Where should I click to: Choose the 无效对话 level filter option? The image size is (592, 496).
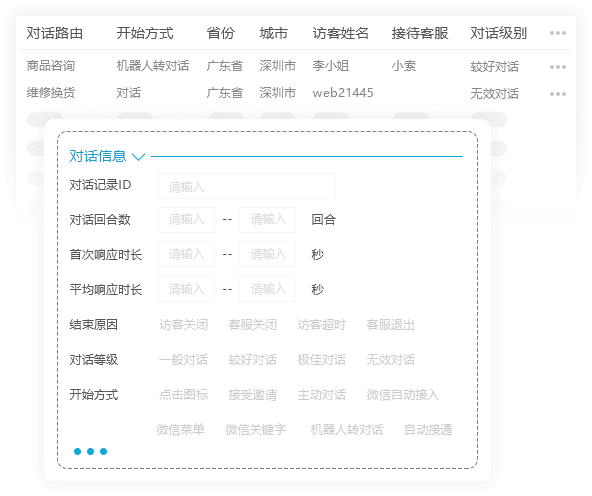390,360
